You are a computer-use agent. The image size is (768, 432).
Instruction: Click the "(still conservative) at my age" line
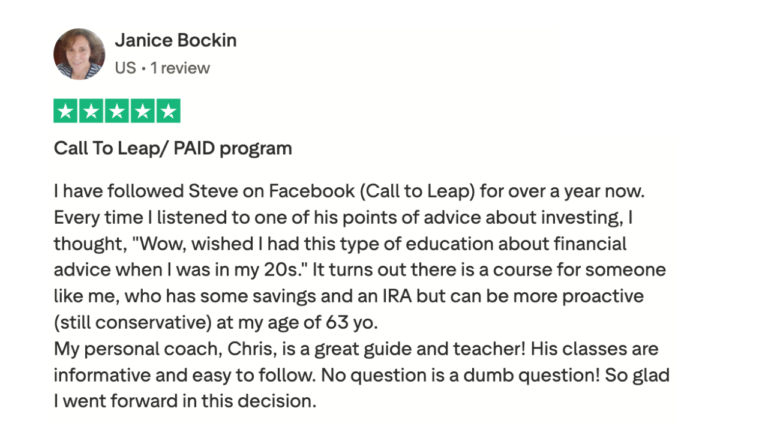(200, 323)
